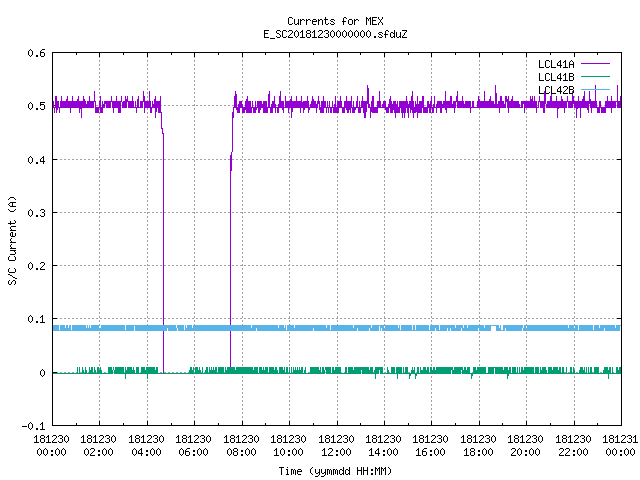Viewport: 640px width, 480px height.
Task: Click the y-axis tick label '0.4'
Action: pyautogui.click(x=36, y=160)
